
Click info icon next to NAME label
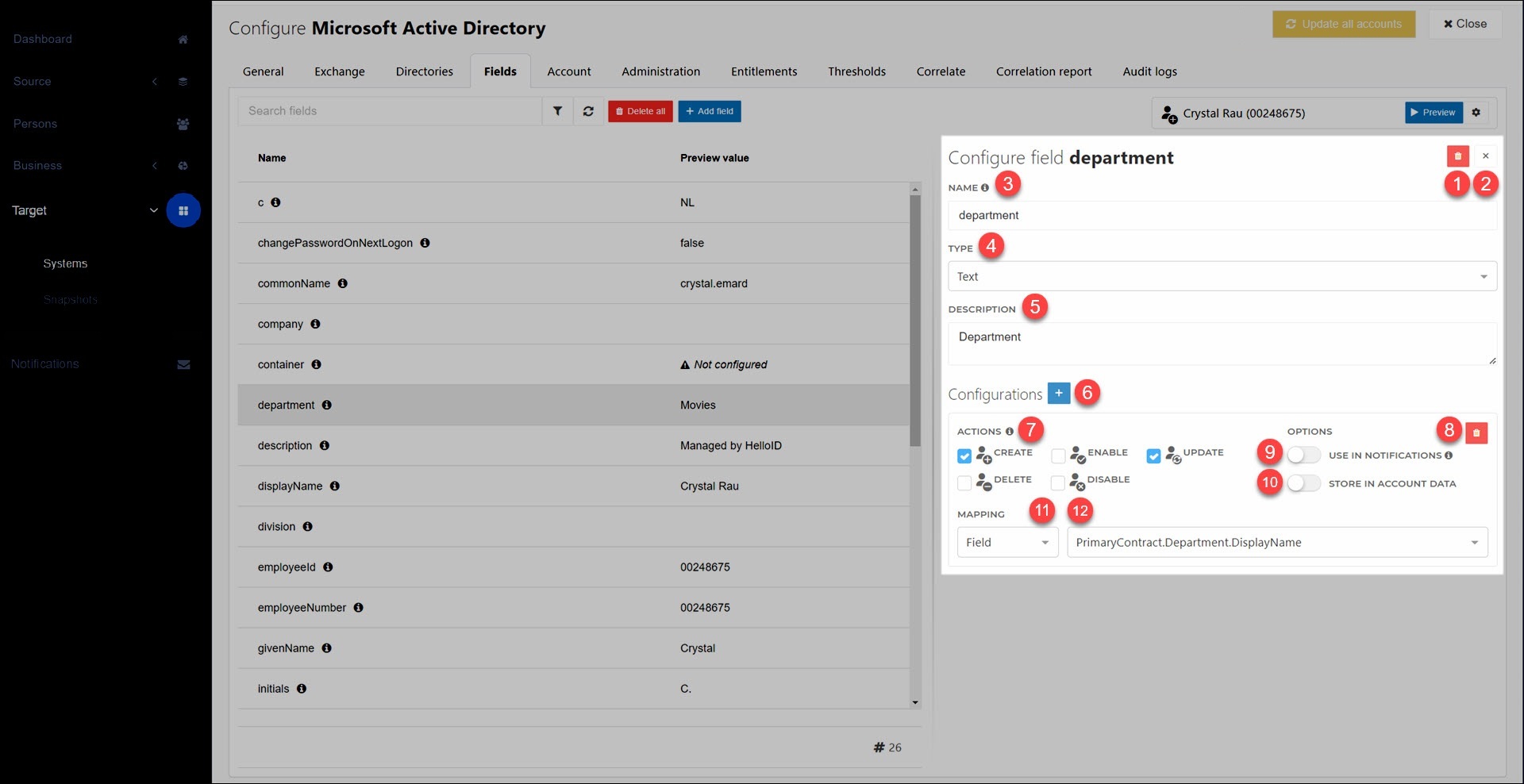coord(985,188)
